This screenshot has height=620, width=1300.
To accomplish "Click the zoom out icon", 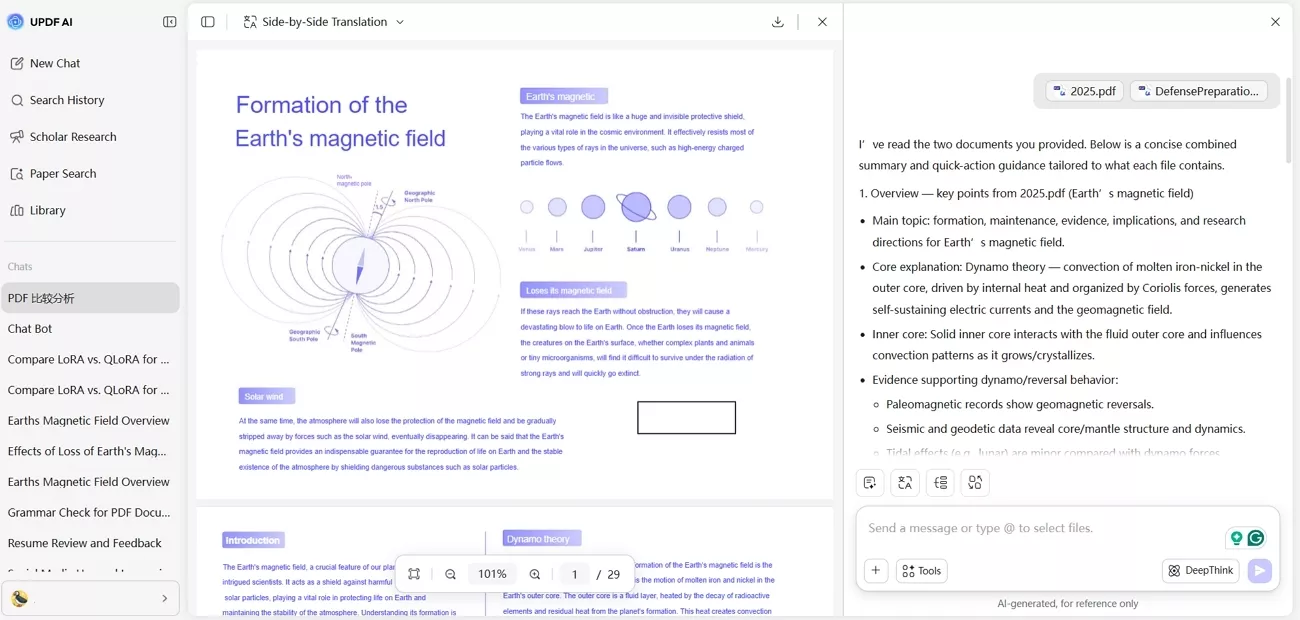I will tap(450, 573).
